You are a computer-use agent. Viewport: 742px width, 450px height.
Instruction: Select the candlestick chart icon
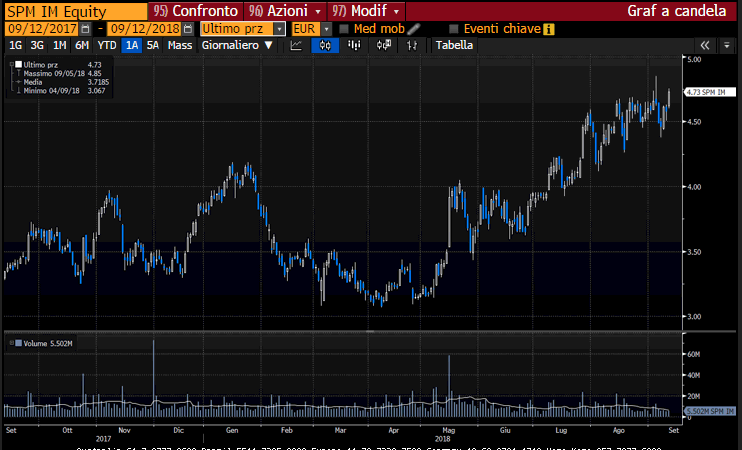(x=324, y=45)
